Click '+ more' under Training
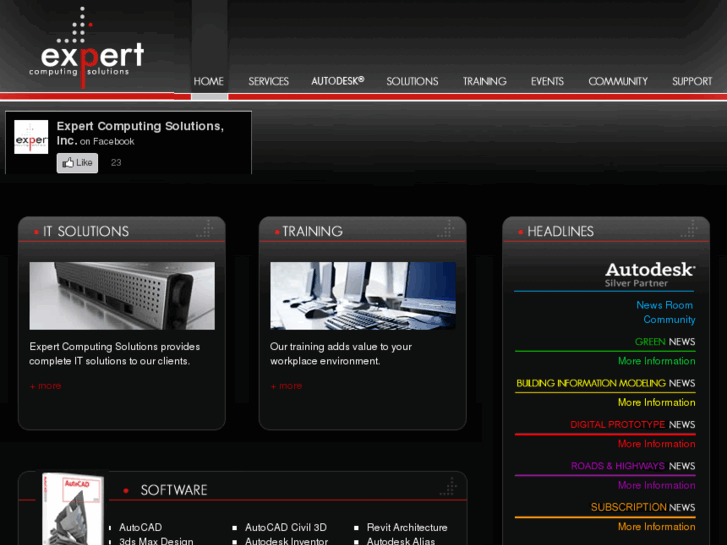The height and width of the screenshot is (545, 727). coord(286,386)
